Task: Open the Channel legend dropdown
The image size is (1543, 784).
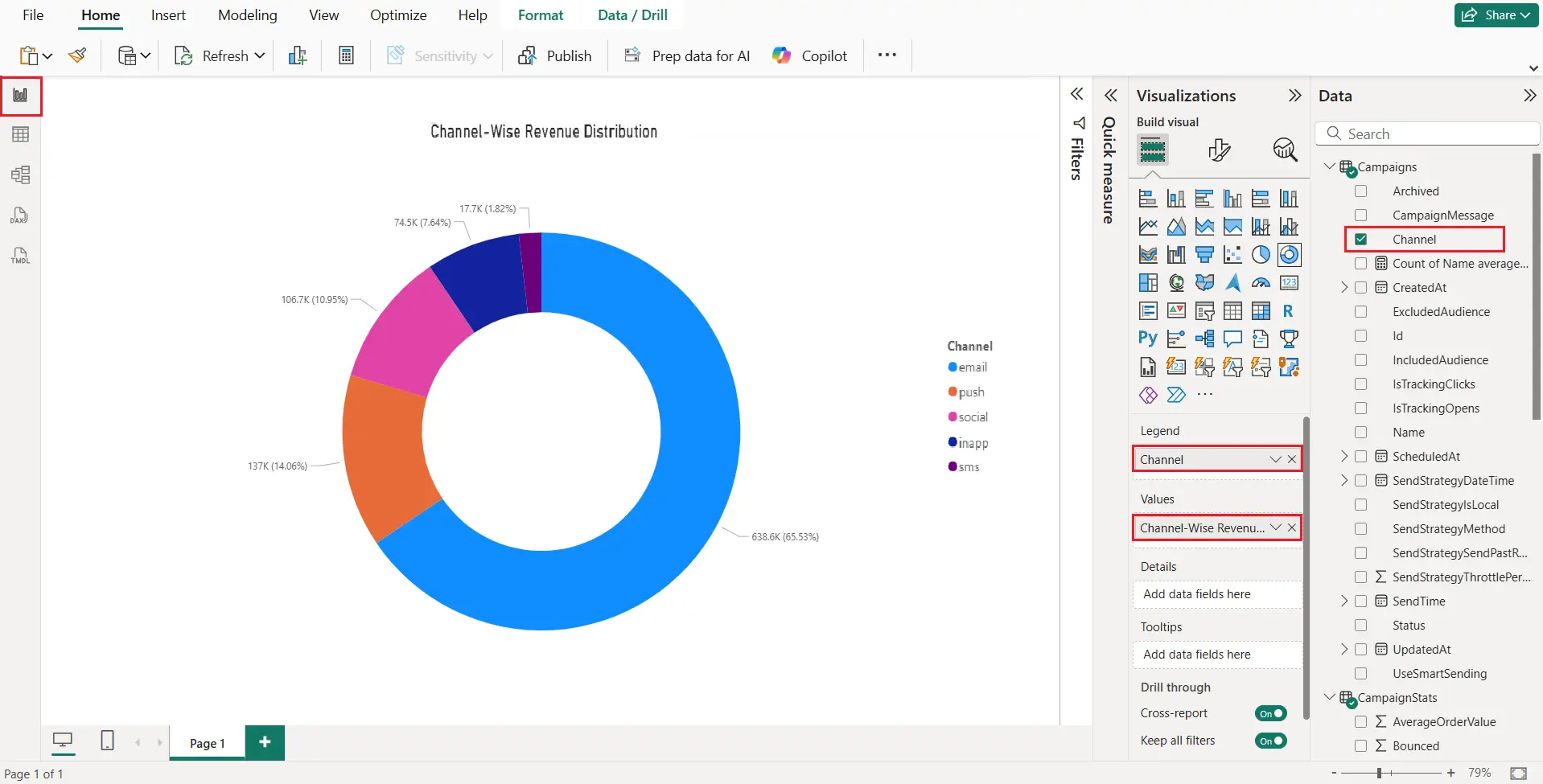Action: pyautogui.click(x=1275, y=458)
